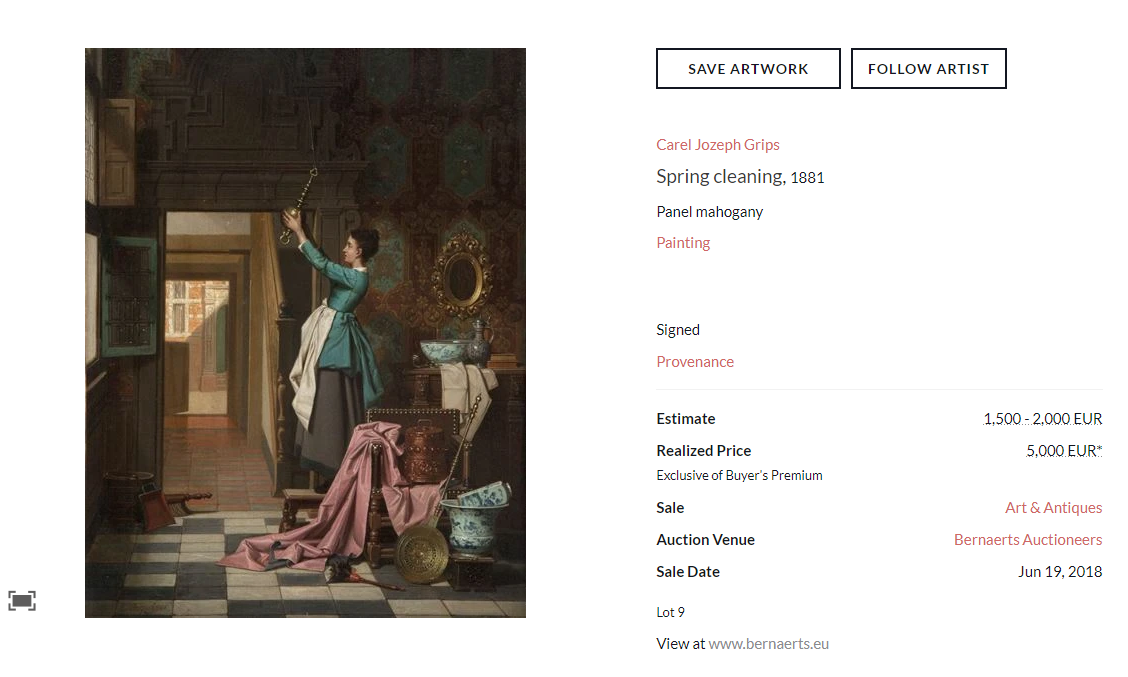
Task: Expand the Provenance section link
Action: click(x=695, y=362)
